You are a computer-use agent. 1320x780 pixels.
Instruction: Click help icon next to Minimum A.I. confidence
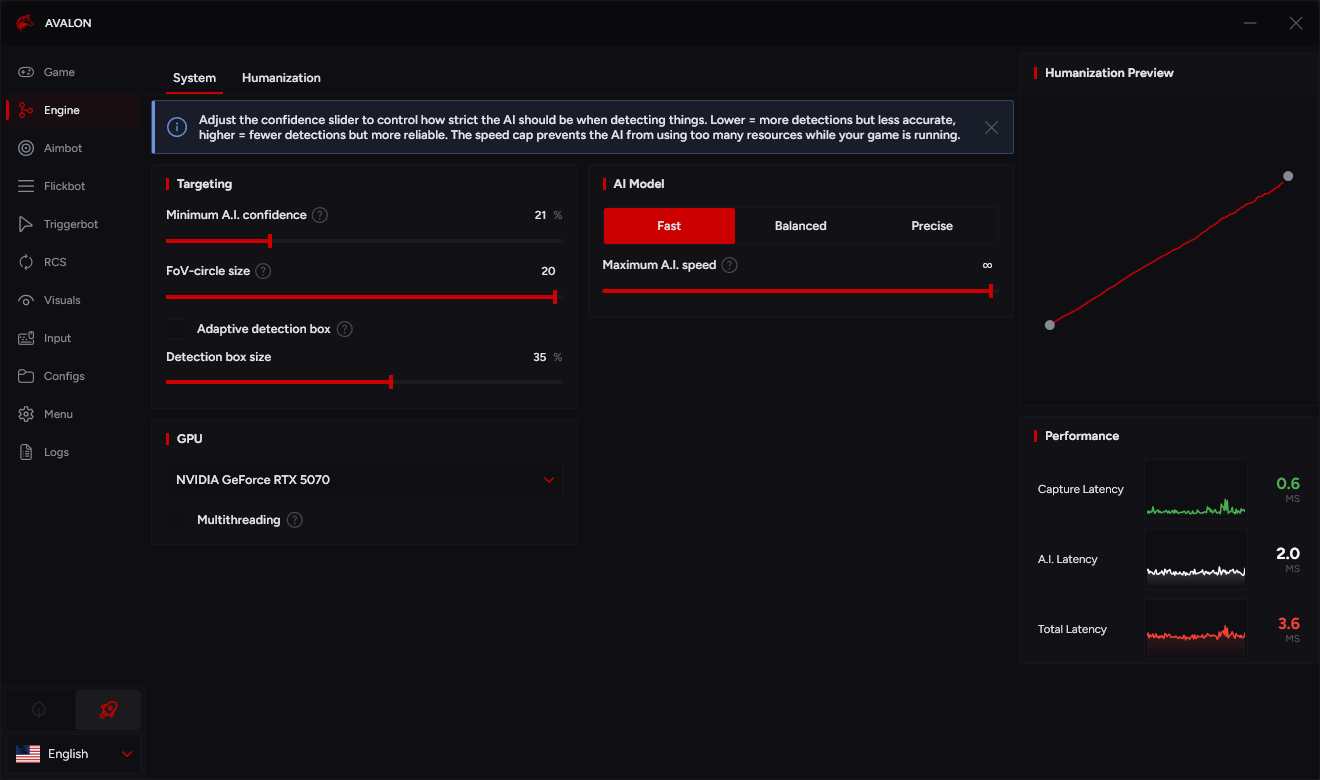(320, 215)
